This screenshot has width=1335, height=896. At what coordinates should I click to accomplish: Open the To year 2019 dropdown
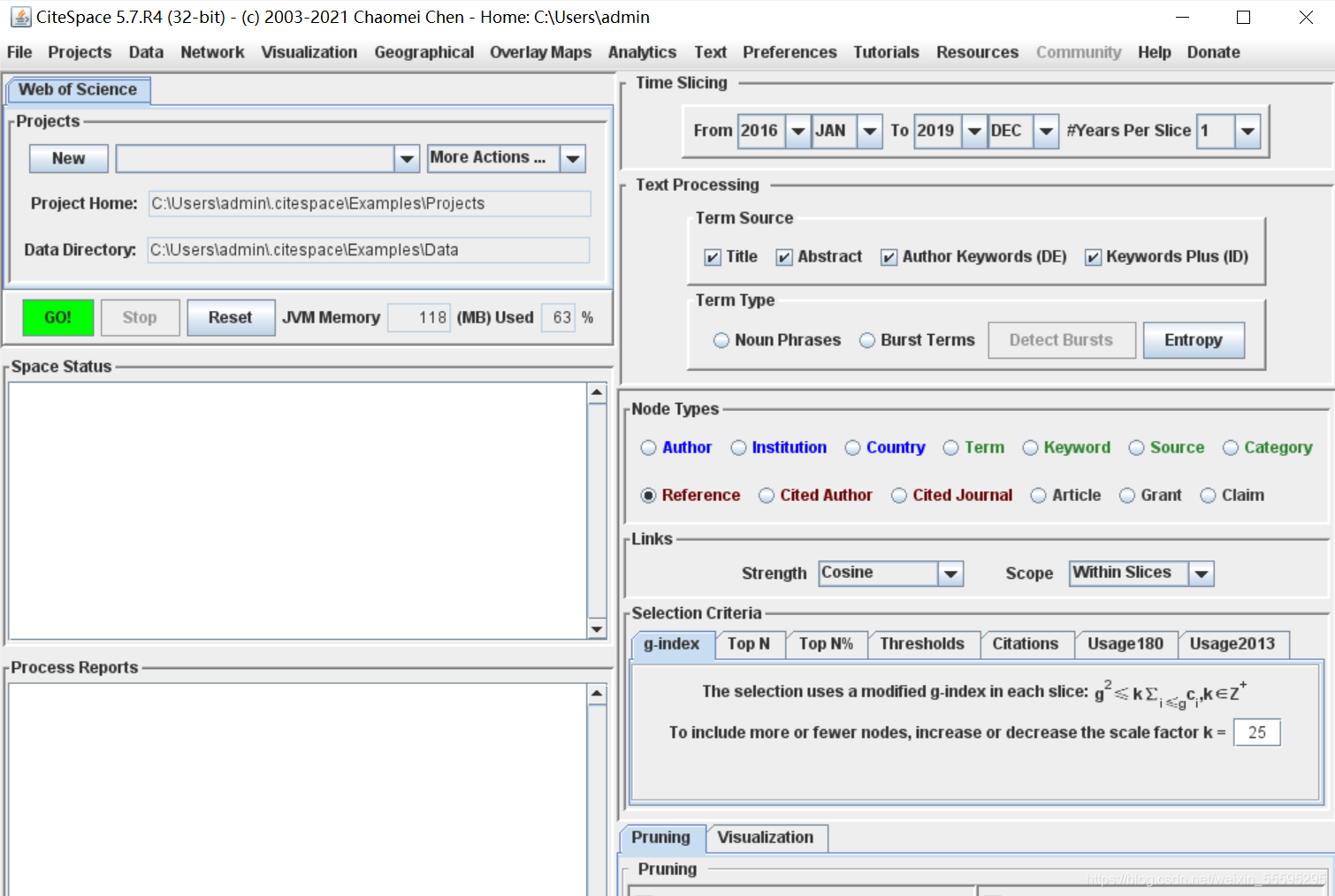tap(974, 131)
